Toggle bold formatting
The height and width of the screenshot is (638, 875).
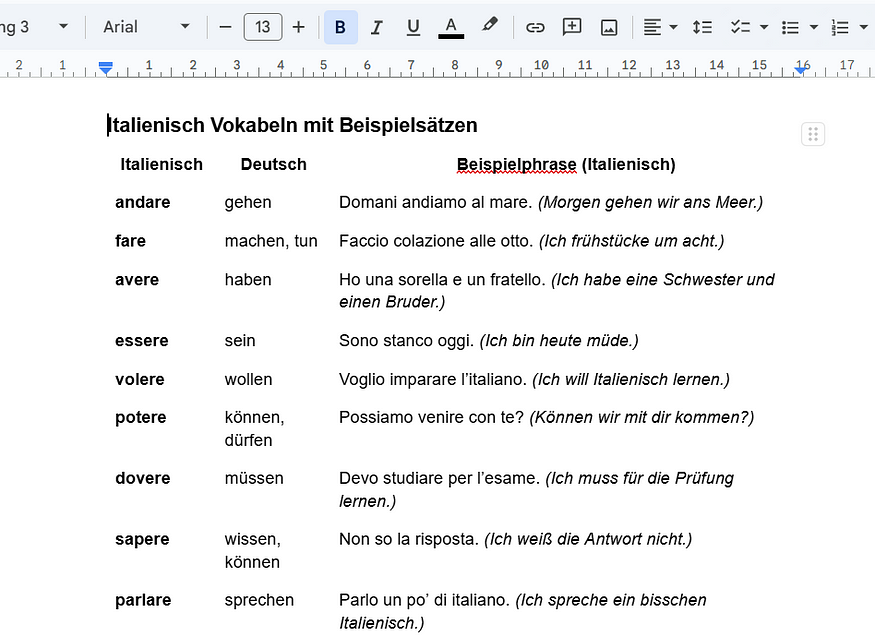(340, 27)
